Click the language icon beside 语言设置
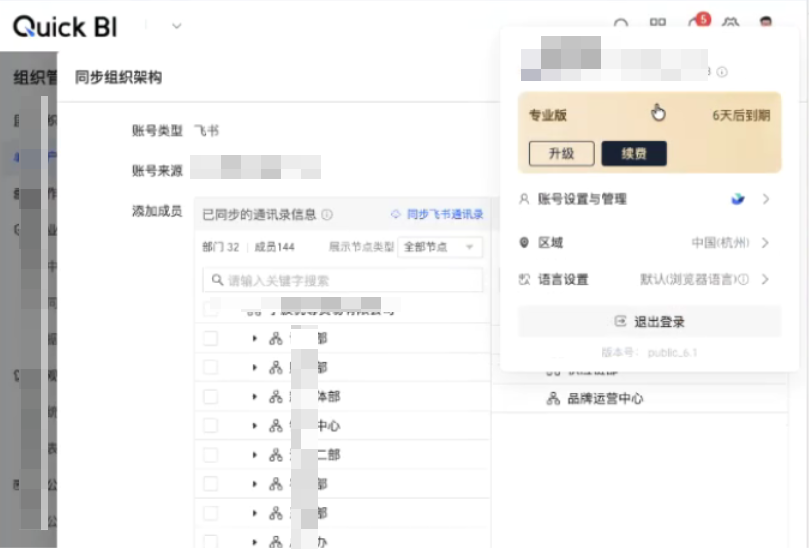This screenshot has height=559, width=809. pyautogui.click(x=524, y=280)
